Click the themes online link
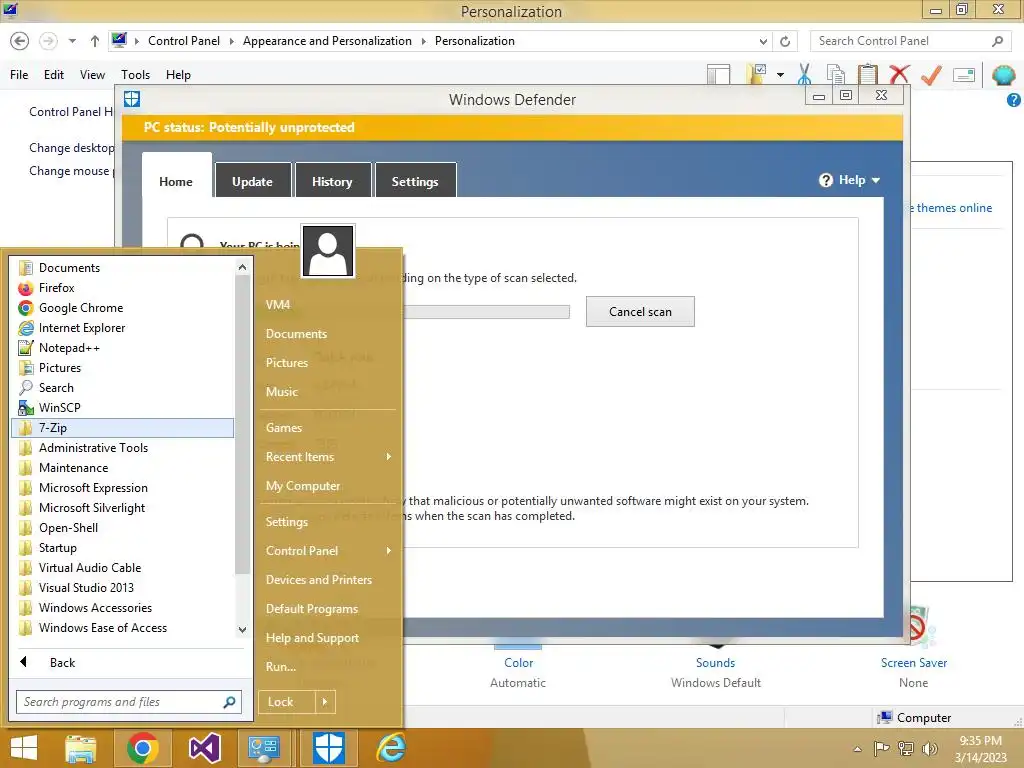The height and width of the screenshot is (768, 1024). coord(953,208)
